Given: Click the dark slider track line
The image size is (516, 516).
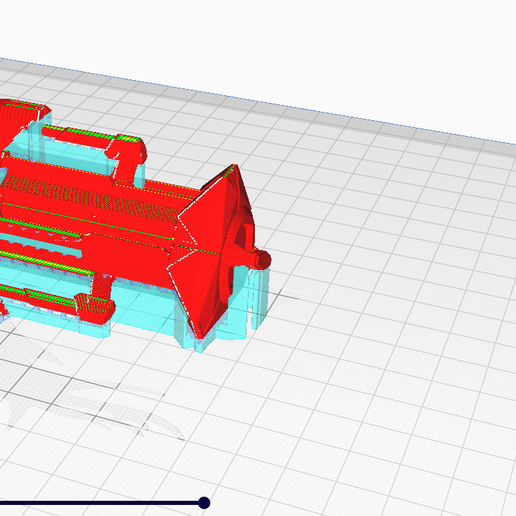Looking at the screenshot, I should pos(99,503).
